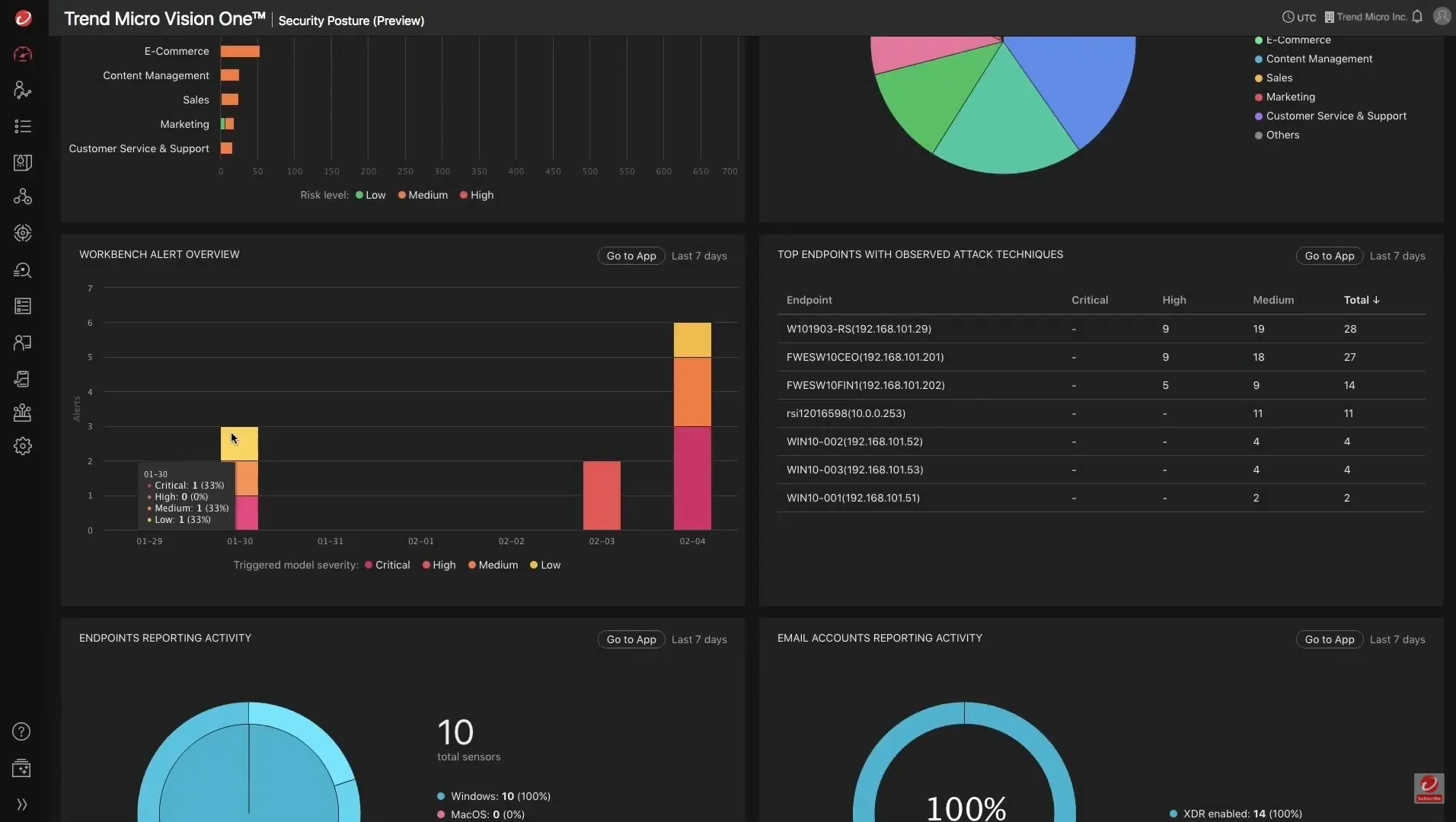Viewport: 1456px width, 822px height.
Task: Toggle the Critical severity legend item
Action: point(388,565)
